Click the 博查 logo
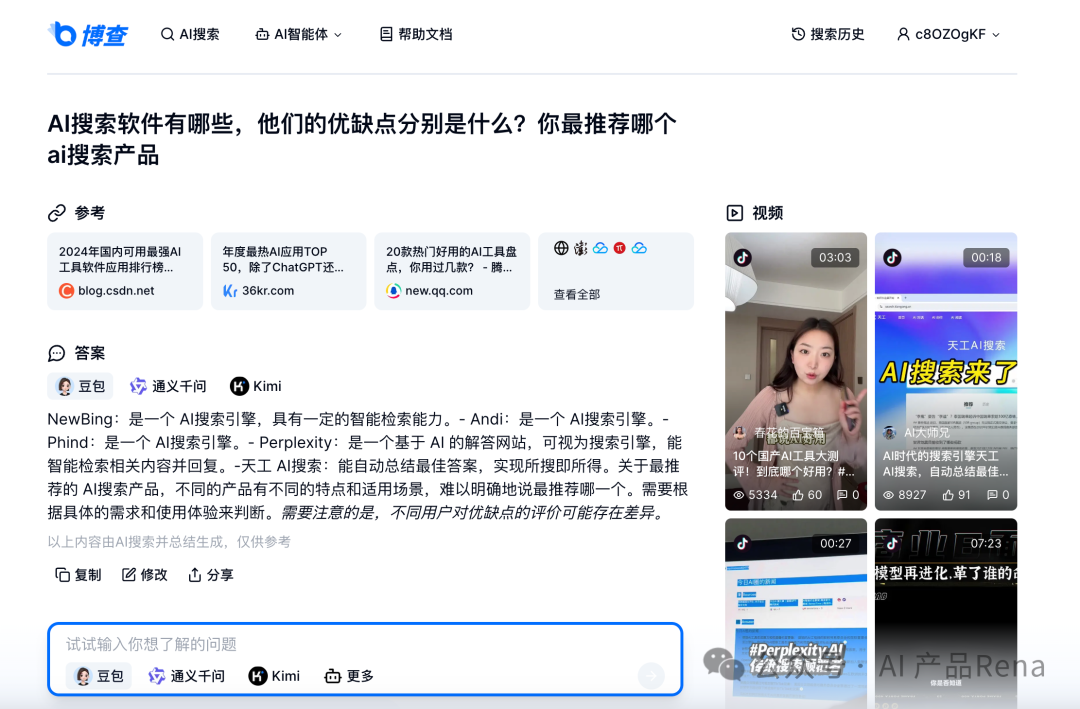This screenshot has width=1080, height=709. (88, 33)
